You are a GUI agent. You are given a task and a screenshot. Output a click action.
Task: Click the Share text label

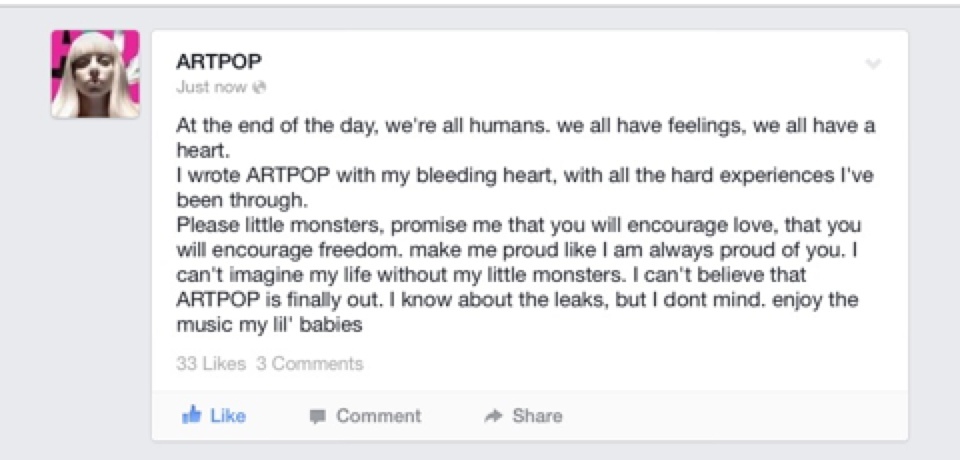(537, 417)
